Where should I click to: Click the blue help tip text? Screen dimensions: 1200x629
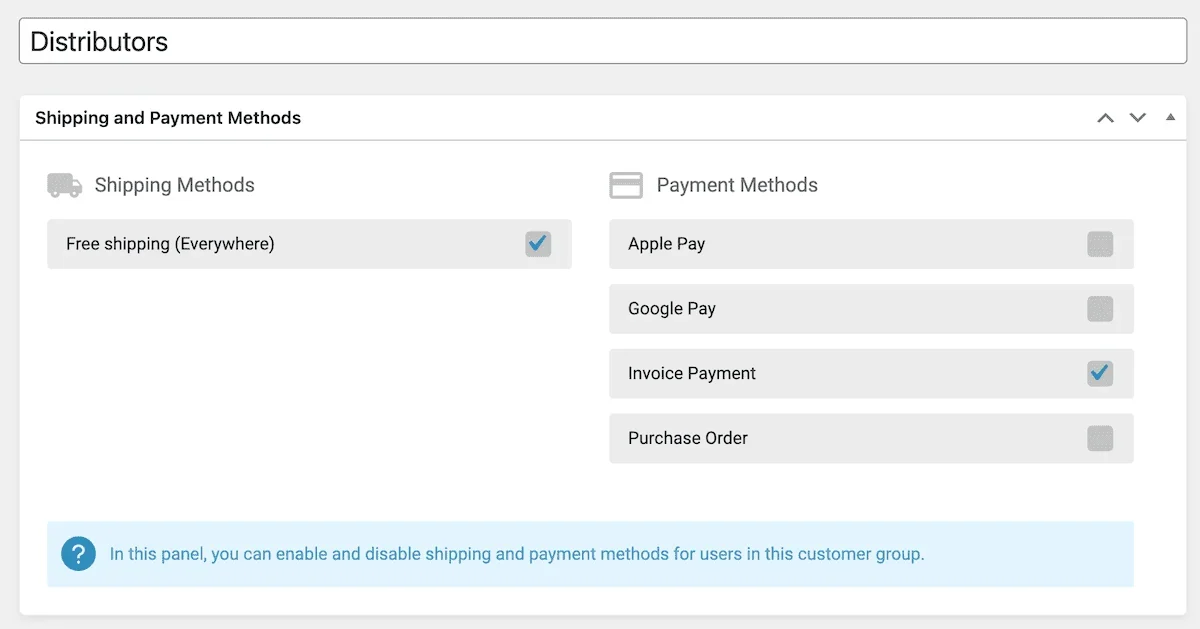[515, 553]
